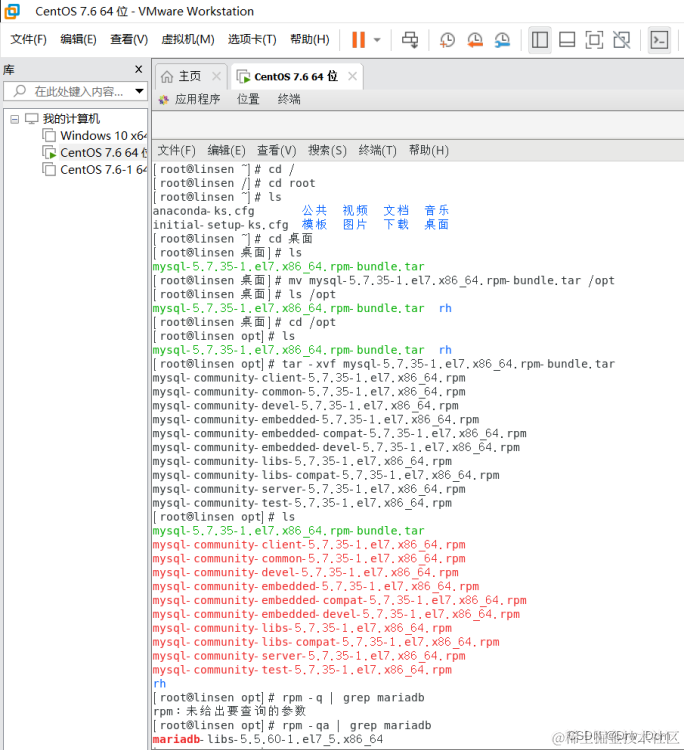Image resolution: width=685 pixels, height=751 pixels.
Task: Click the anaconda-ks.cfg file name
Action: [x=204, y=211]
